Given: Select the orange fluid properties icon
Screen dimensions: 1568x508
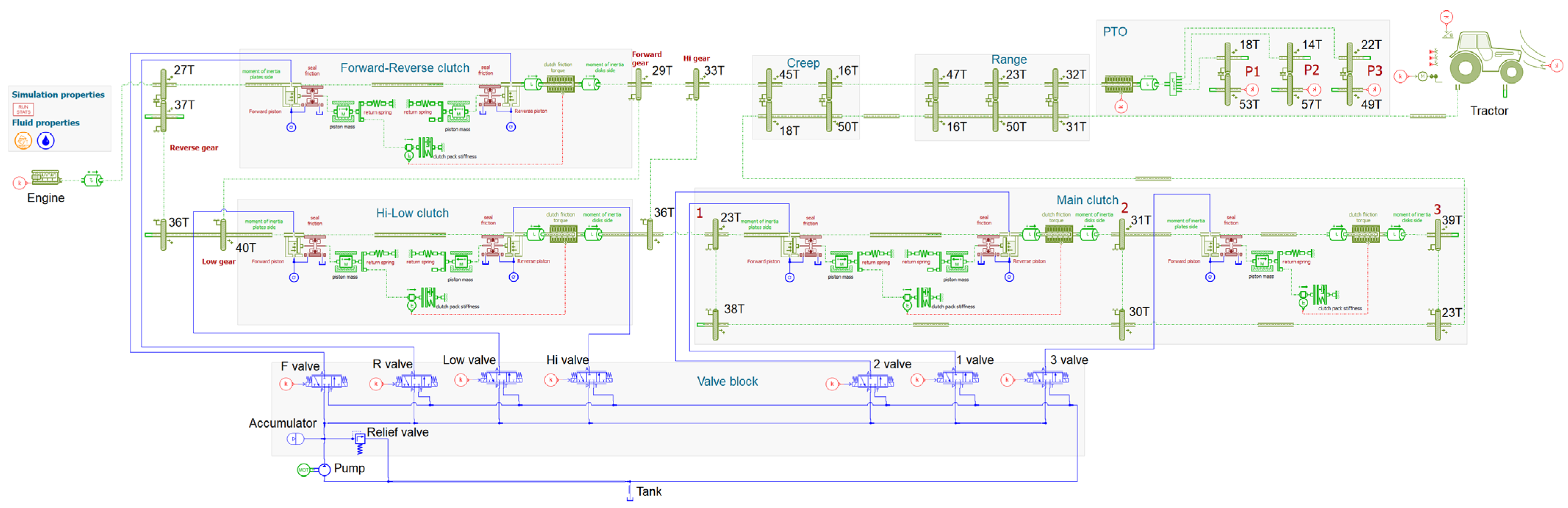Looking at the screenshot, I should [x=23, y=141].
